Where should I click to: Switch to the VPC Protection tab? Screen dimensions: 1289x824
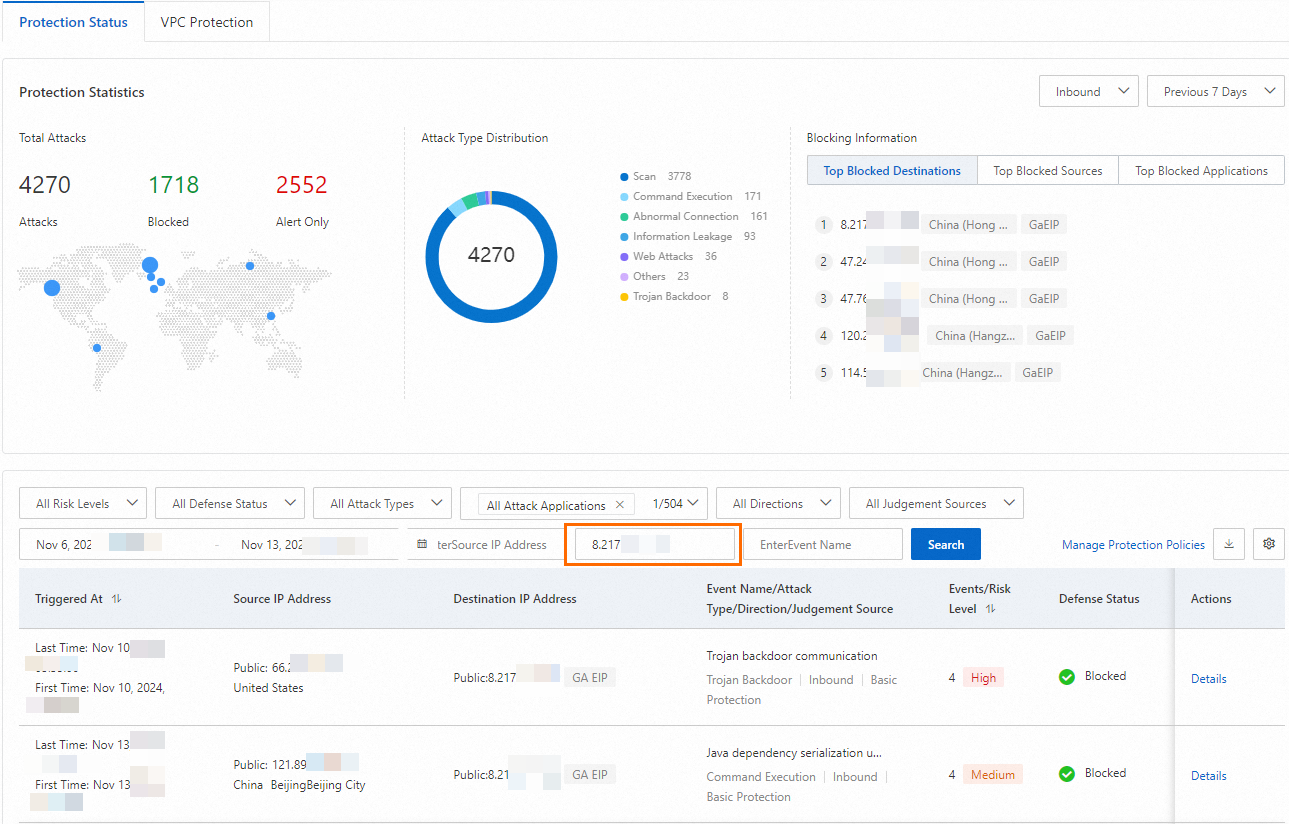(x=207, y=22)
